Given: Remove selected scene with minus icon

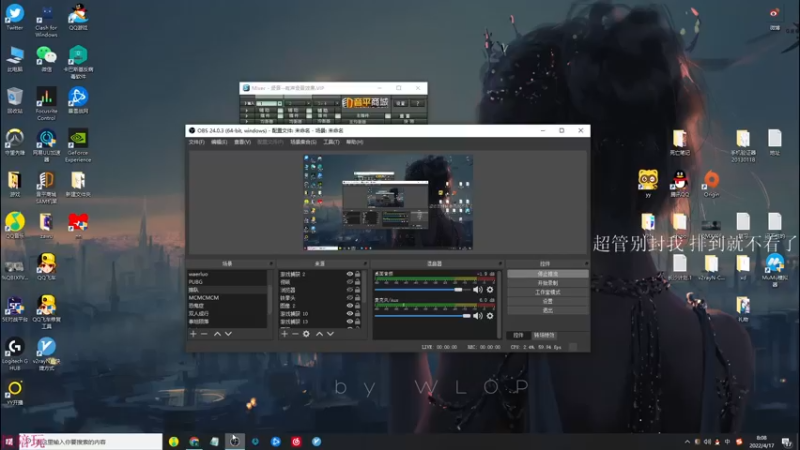Looking at the screenshot, I should pyautogui.click(x=204, y=334).
